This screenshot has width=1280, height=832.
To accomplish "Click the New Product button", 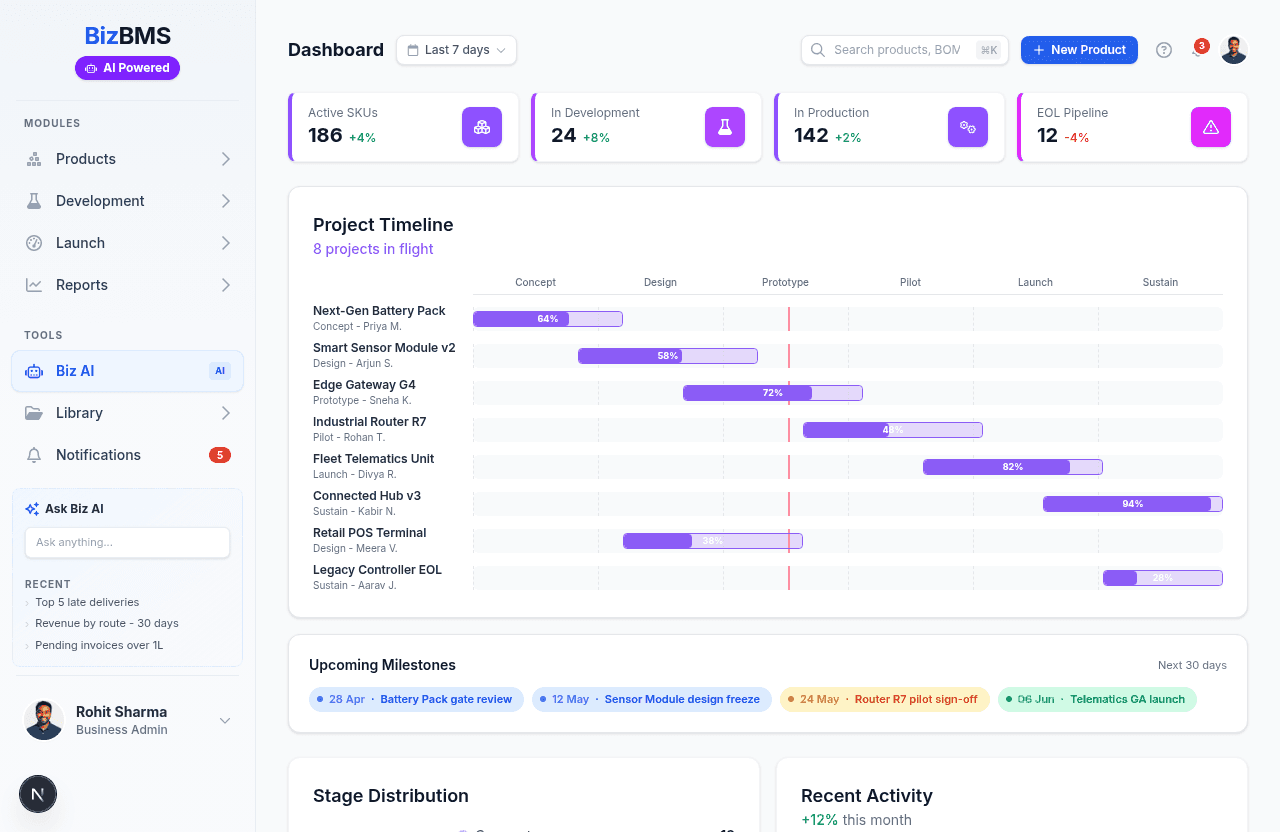I will [1079, 50].
